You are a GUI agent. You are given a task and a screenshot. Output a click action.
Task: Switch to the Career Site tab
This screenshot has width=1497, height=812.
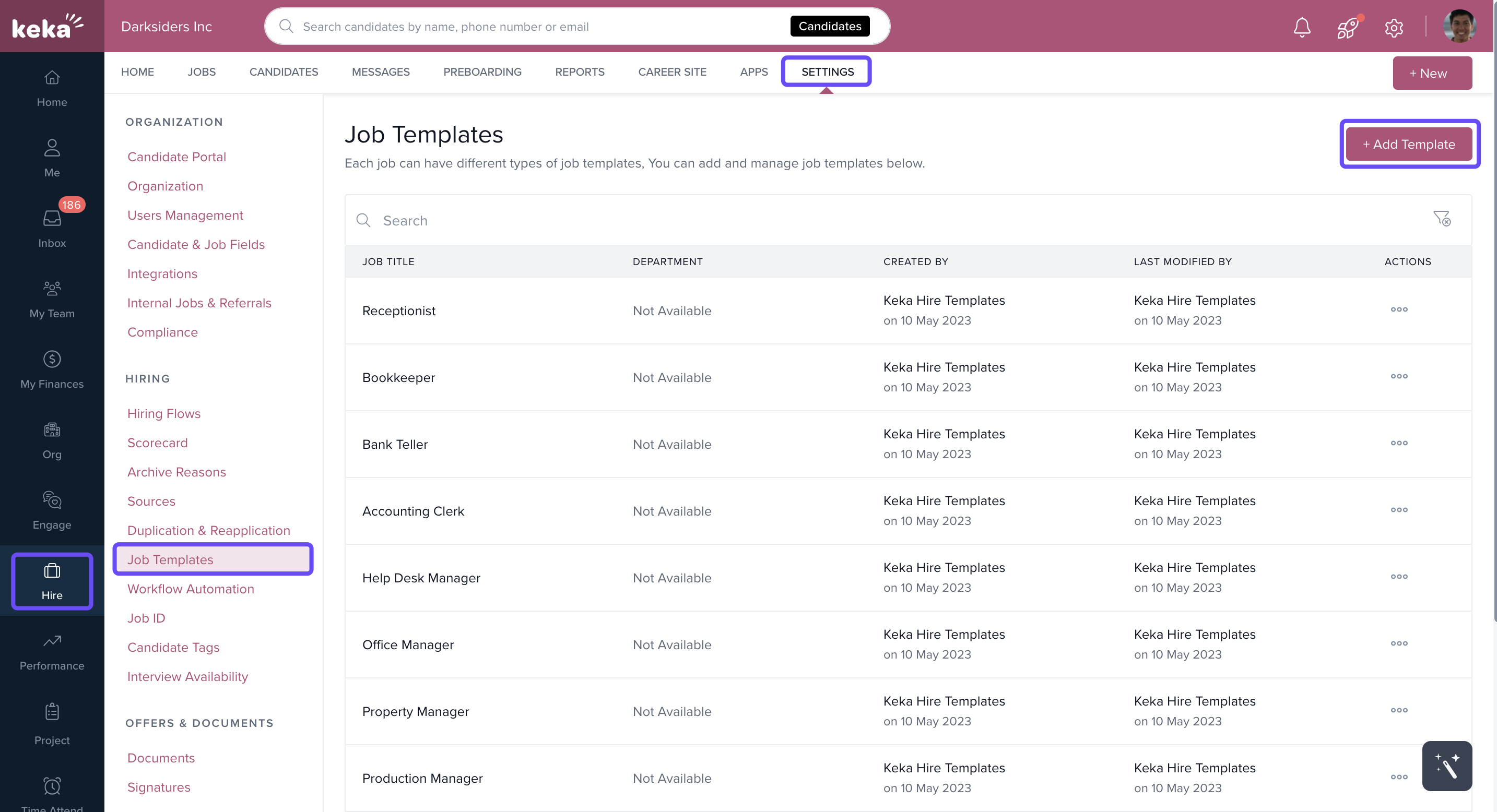click(x=673, y=71)
